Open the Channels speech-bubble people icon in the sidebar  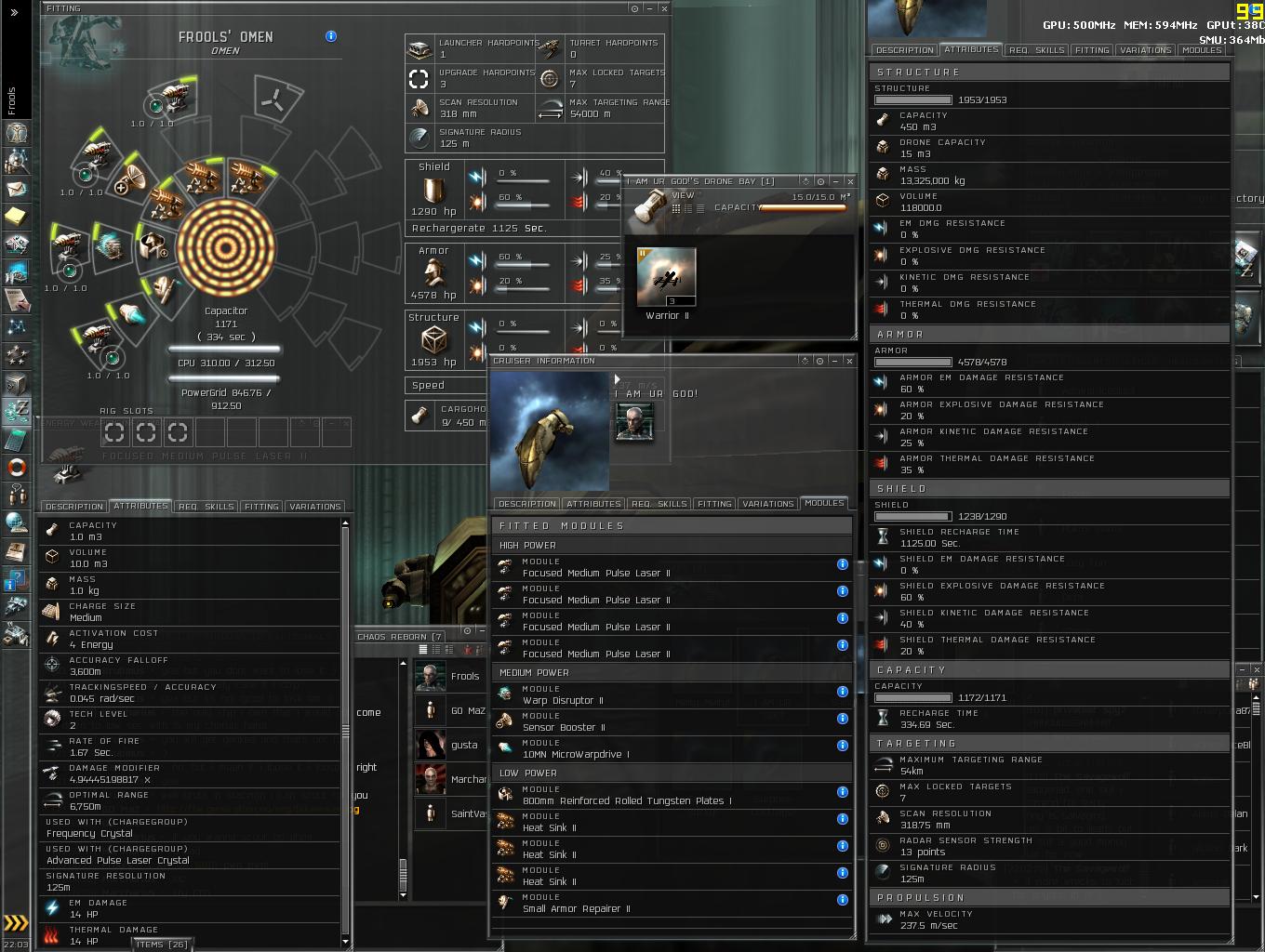point(16,494)
